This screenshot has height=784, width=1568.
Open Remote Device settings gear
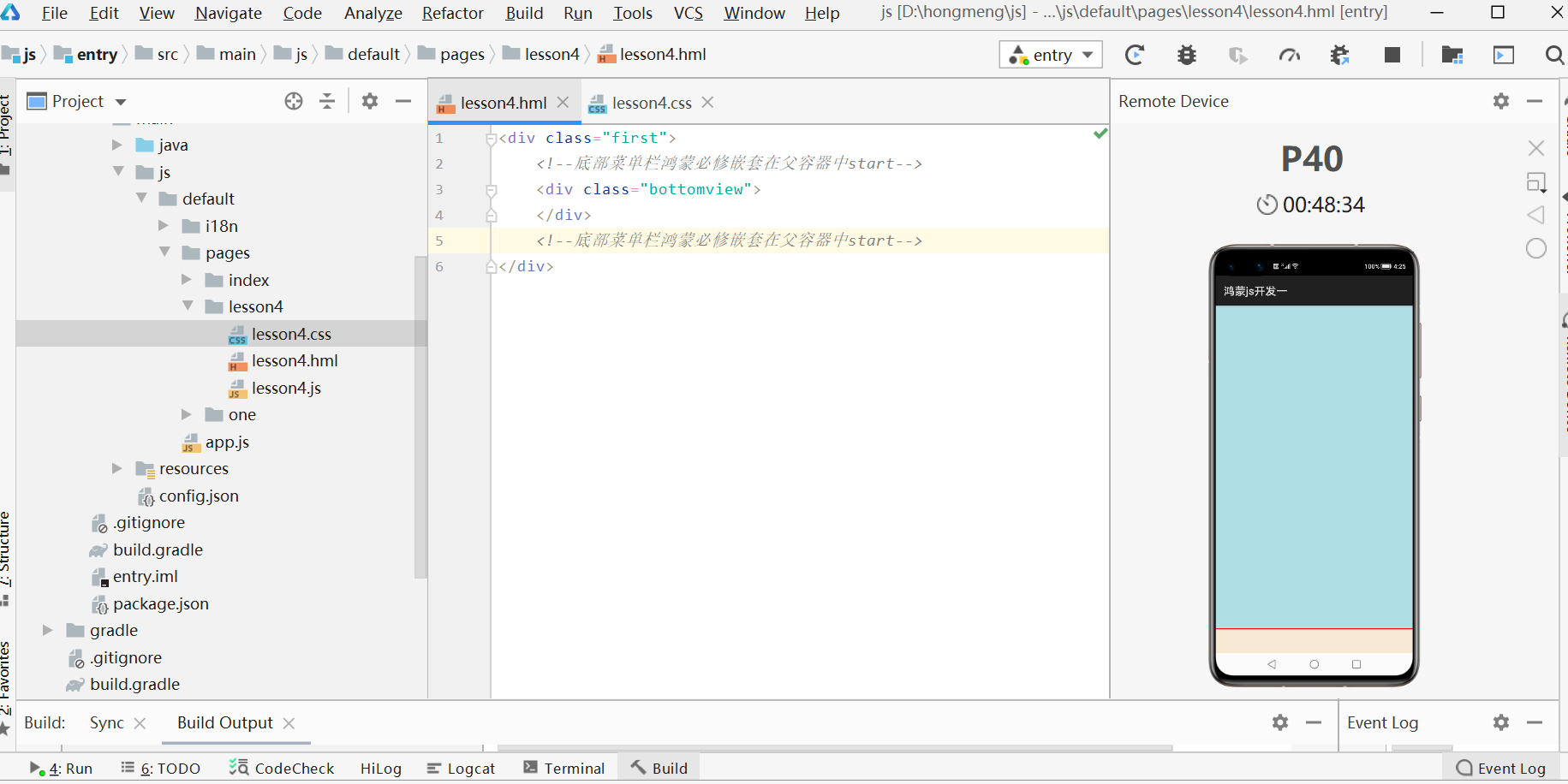(1501, 101)
